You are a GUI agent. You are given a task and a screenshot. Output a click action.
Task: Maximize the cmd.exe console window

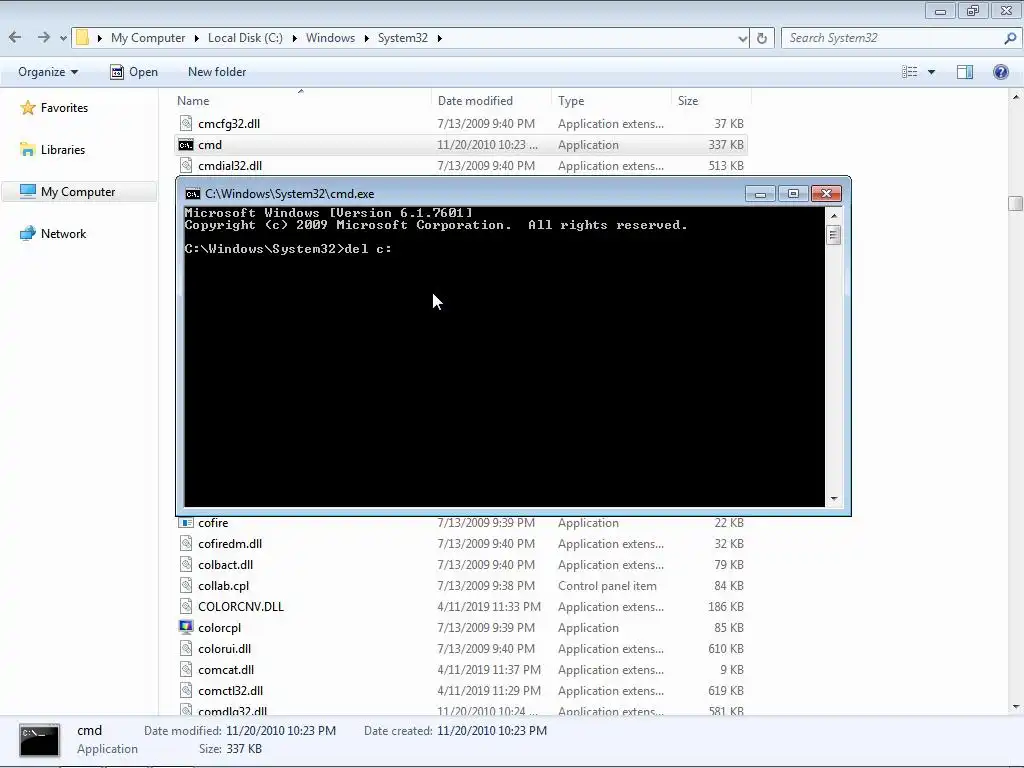tap(793, 194)
